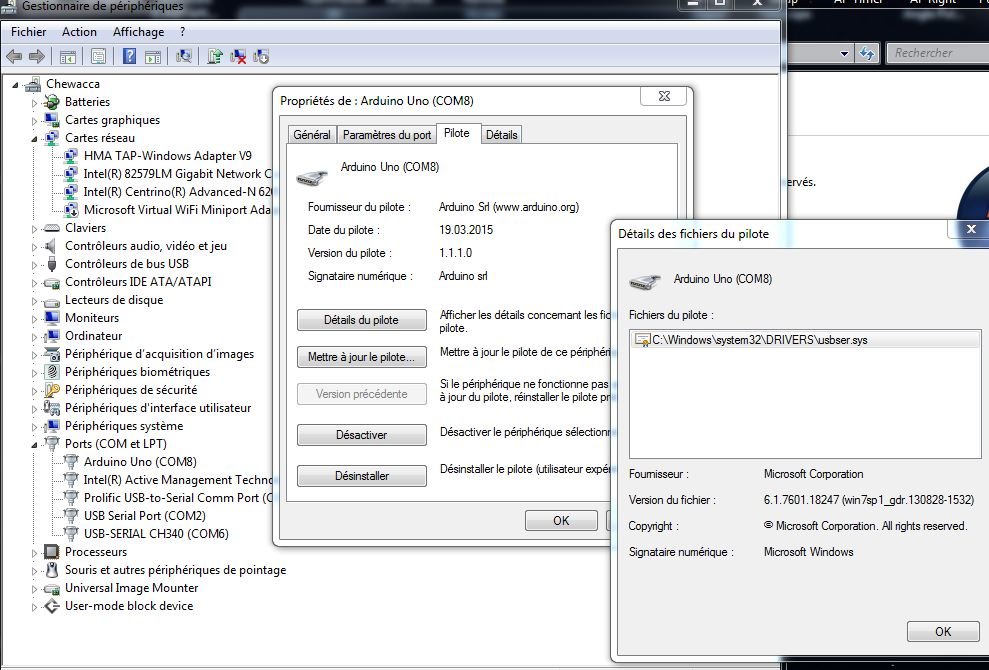Select Prolific USB-to-Serial Comm Port

[x=177, y=498]
